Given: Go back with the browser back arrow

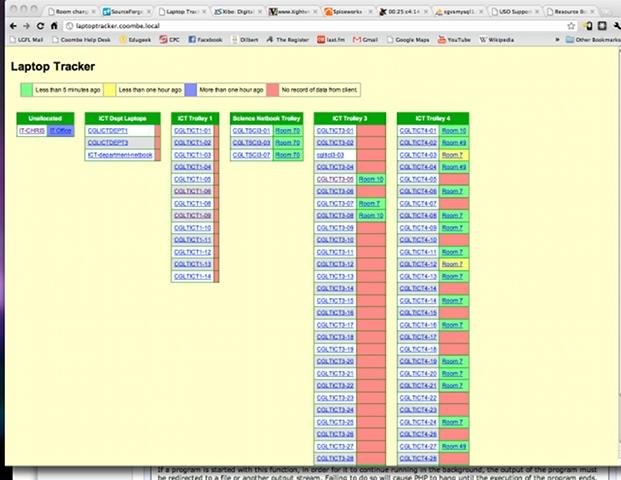Looking at the screenshot, I should [13, 26].
